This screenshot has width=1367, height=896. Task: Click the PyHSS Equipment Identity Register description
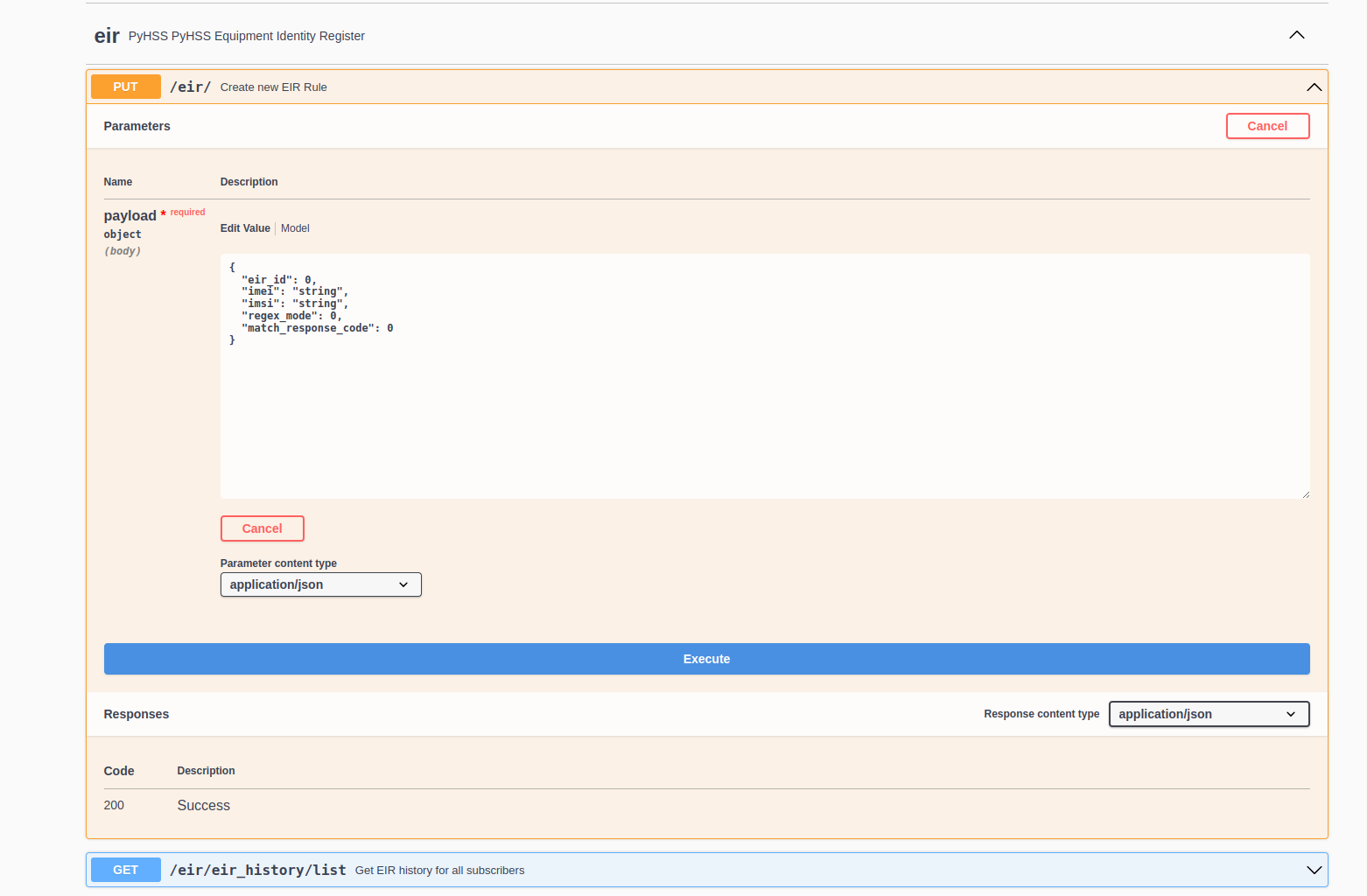click(246, 36)
